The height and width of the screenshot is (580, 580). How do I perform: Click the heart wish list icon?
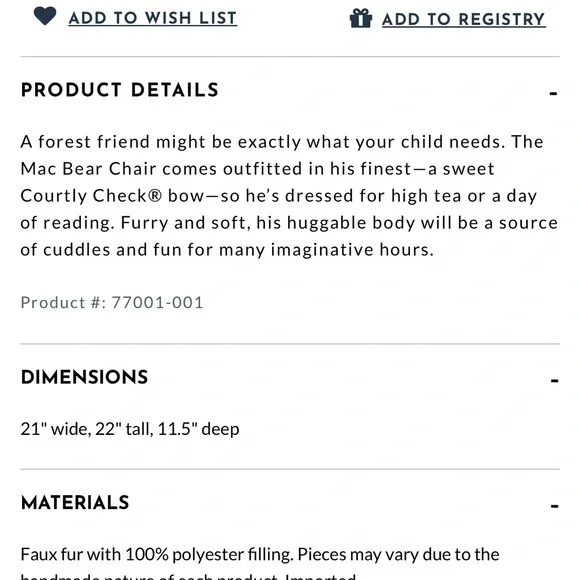[x=45, y=16]
